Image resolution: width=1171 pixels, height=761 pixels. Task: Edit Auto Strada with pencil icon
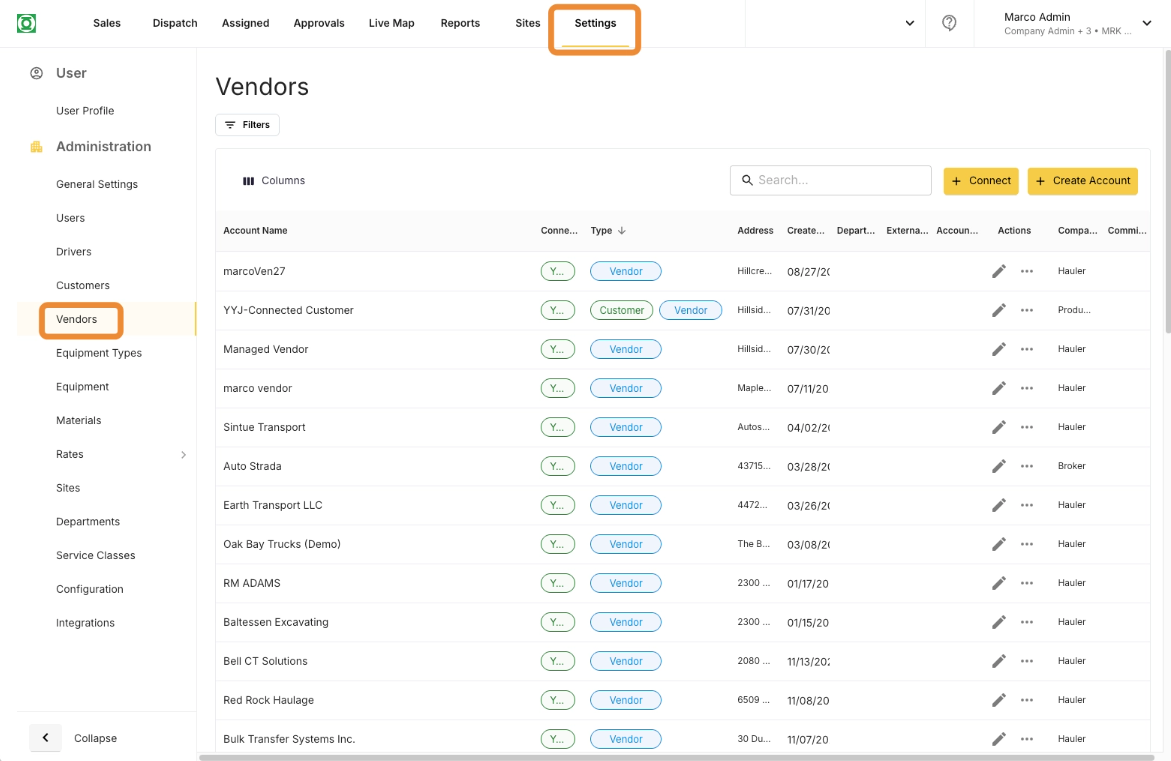[998, 466]
